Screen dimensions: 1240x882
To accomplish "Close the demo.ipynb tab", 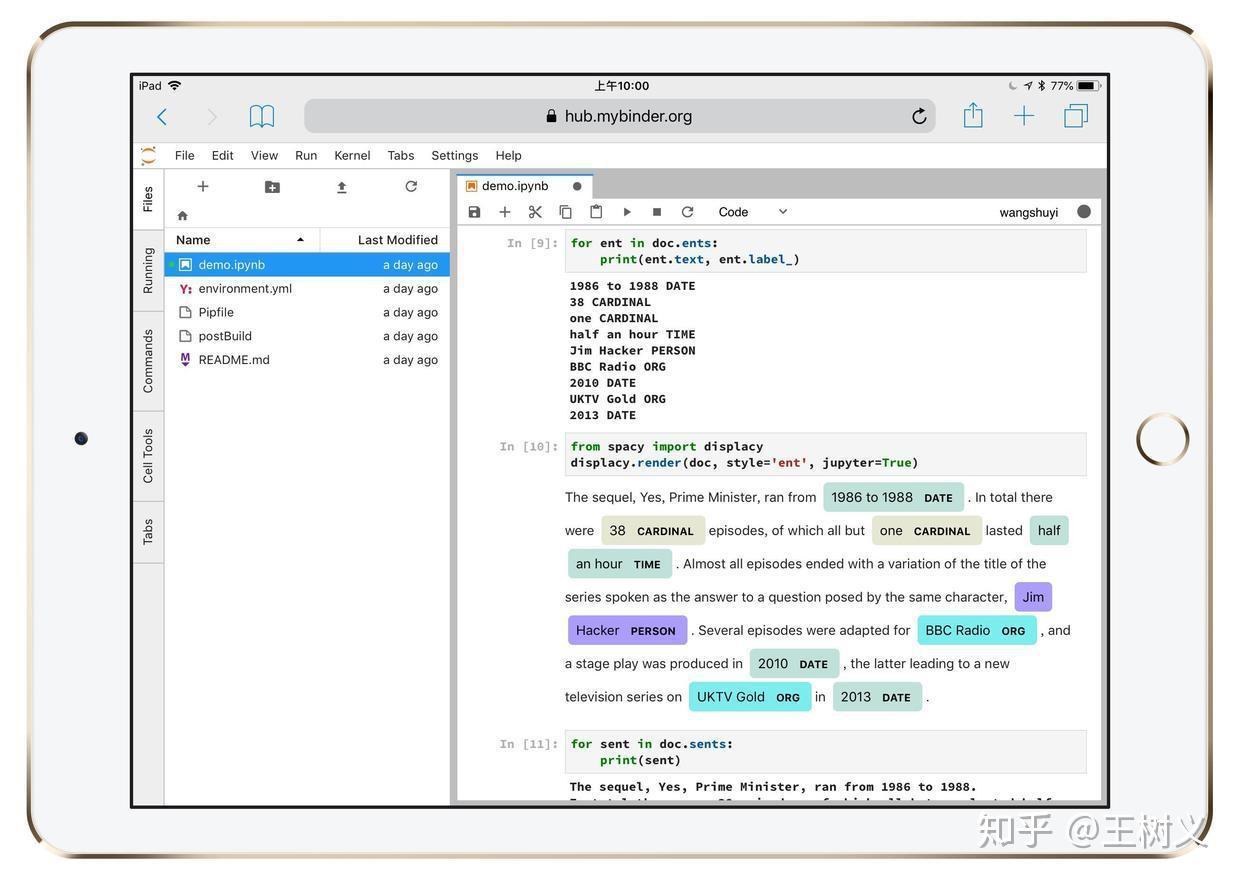I will point(577,186).
